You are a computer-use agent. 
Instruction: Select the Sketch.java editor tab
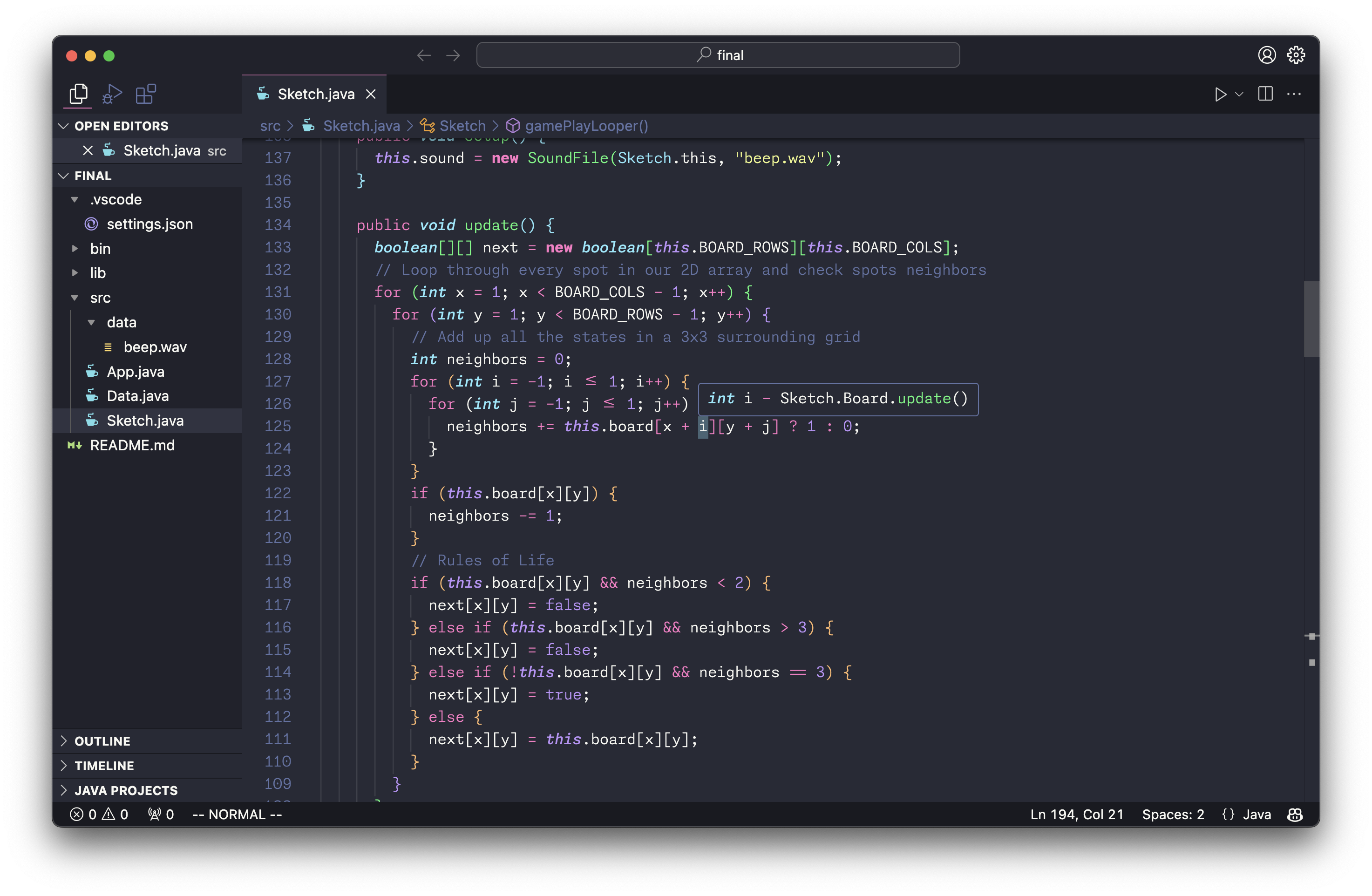pos(315,94)
